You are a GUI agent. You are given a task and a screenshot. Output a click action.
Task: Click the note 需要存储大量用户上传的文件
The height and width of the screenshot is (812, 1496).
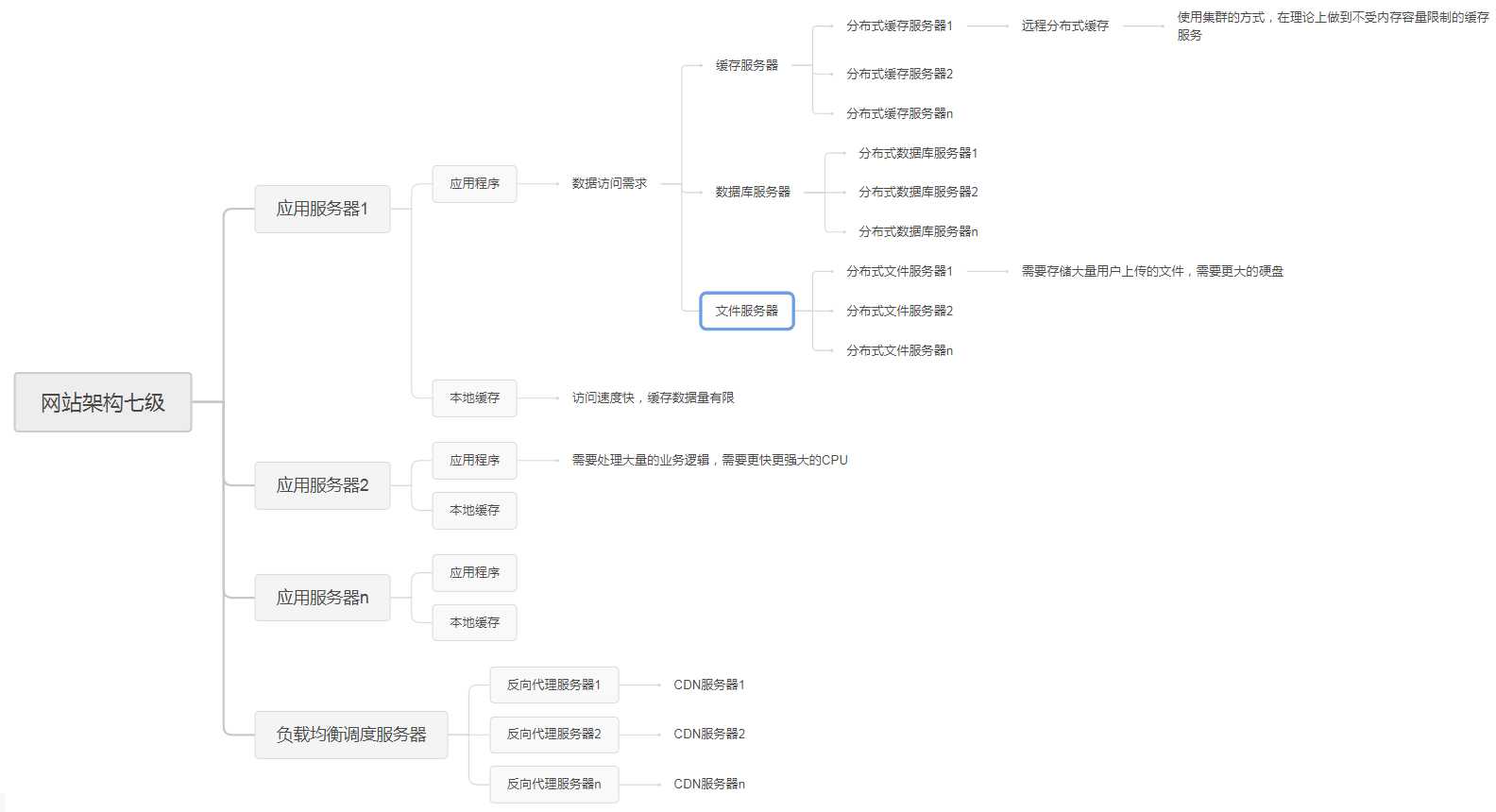(x=1152, y=271)
